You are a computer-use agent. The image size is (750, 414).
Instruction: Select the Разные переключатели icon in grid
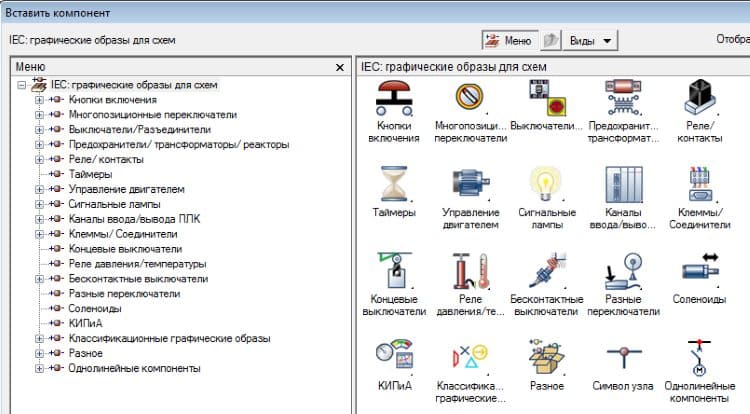(x=623, y=272)
